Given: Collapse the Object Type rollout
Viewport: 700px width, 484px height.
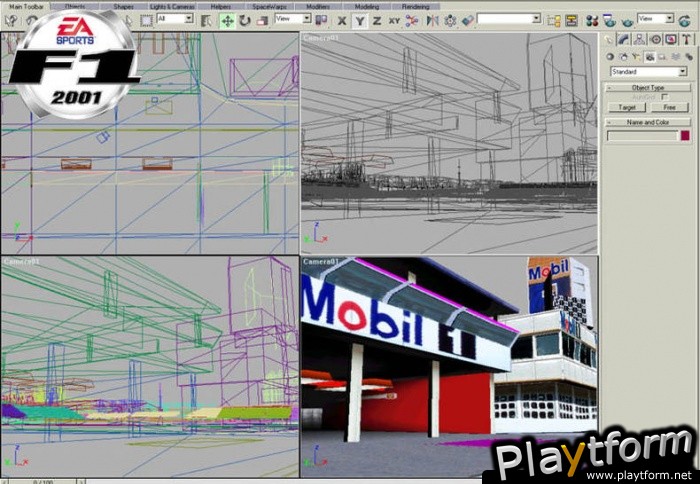Looking at the screenshot, I should pyautogui.click(x=648, y=88).
